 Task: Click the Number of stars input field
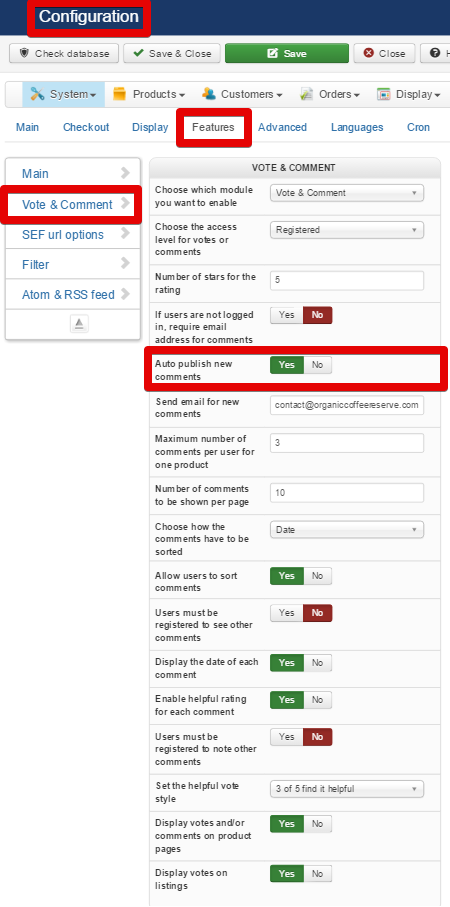(x=347, y=281)
